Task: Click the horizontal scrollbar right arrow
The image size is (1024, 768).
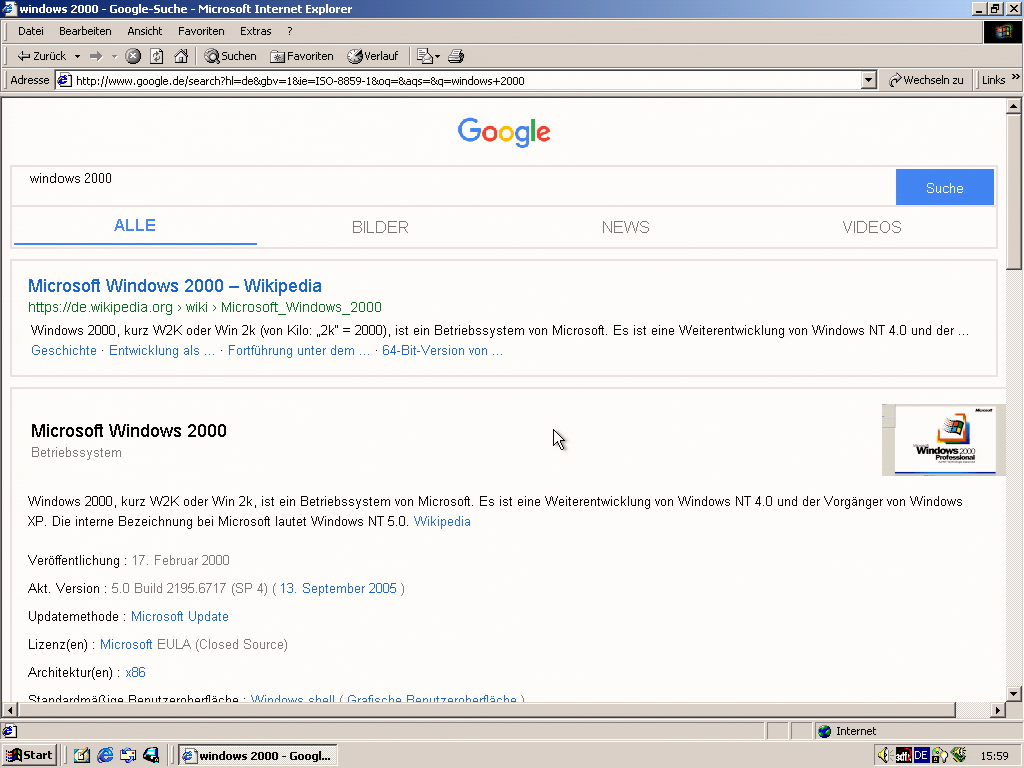Action: pos(998,710)
